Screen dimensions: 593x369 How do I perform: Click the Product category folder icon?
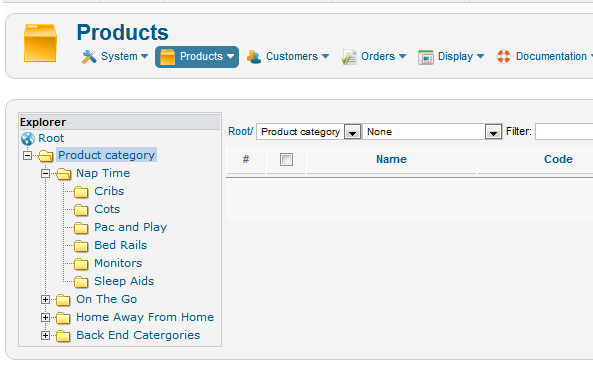point(46,155)
